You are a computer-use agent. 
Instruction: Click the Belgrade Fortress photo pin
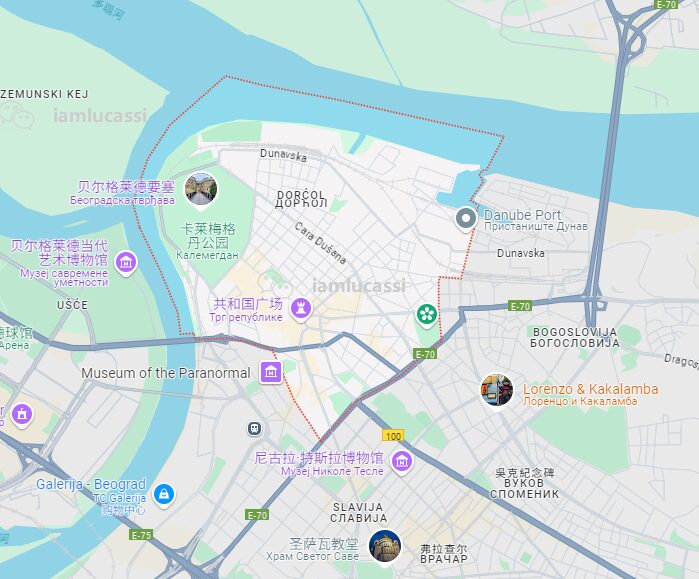(x=201, y=191)
